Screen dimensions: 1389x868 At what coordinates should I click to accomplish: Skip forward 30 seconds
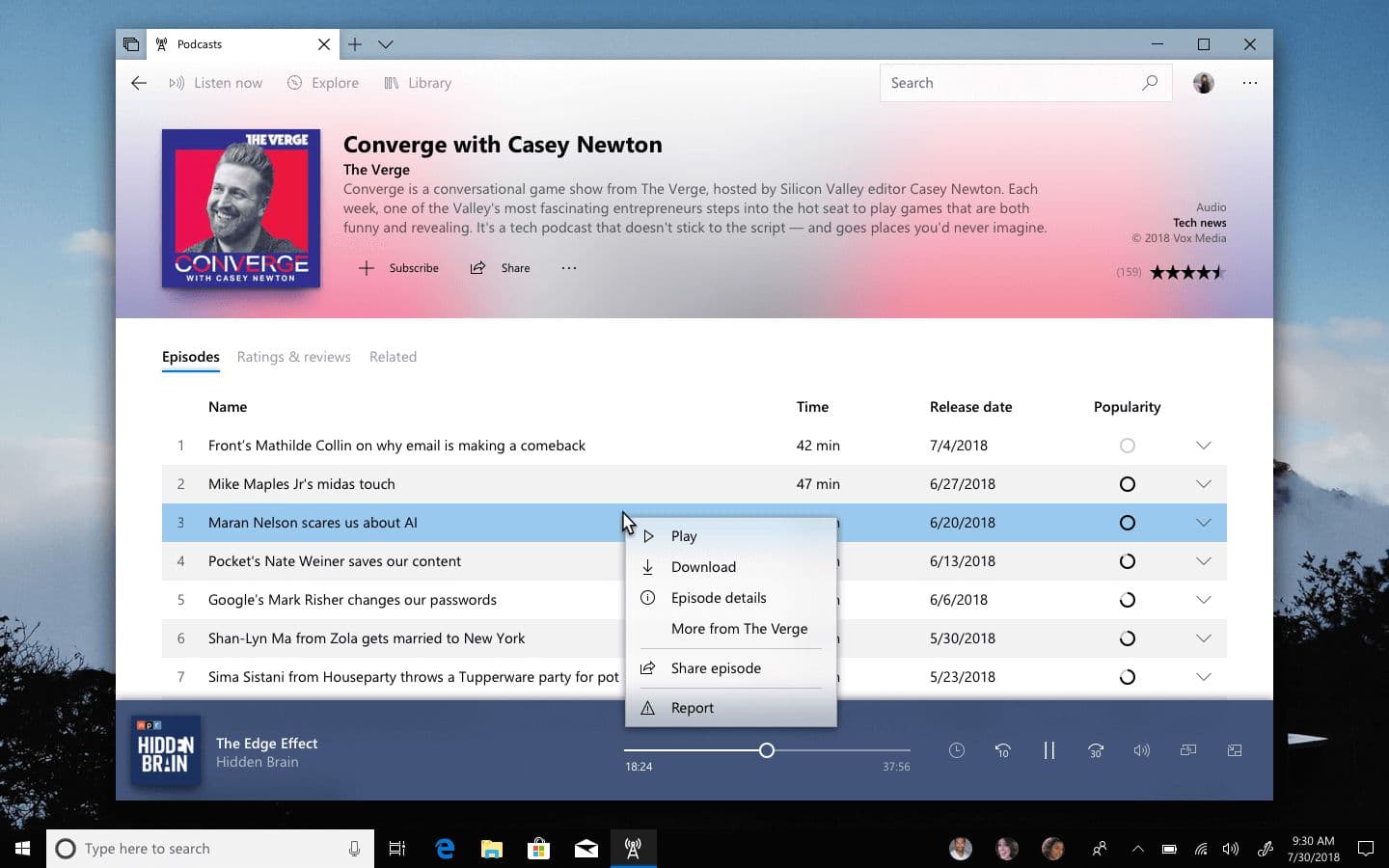pos(1096,750)
